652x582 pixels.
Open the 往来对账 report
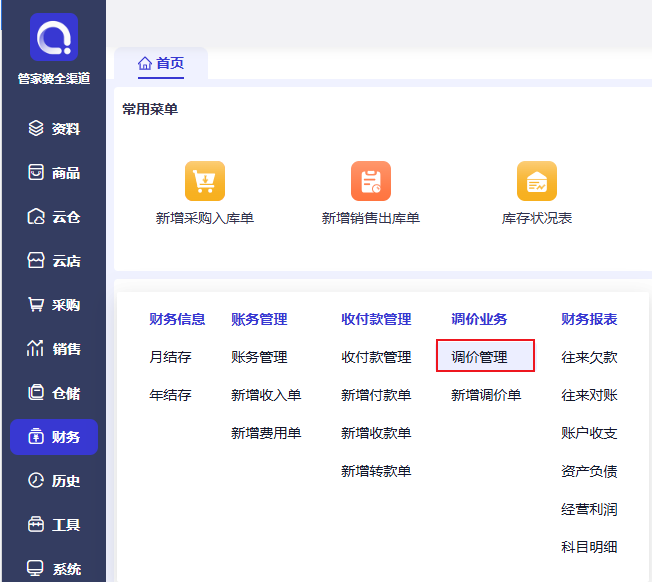[589, 395]
